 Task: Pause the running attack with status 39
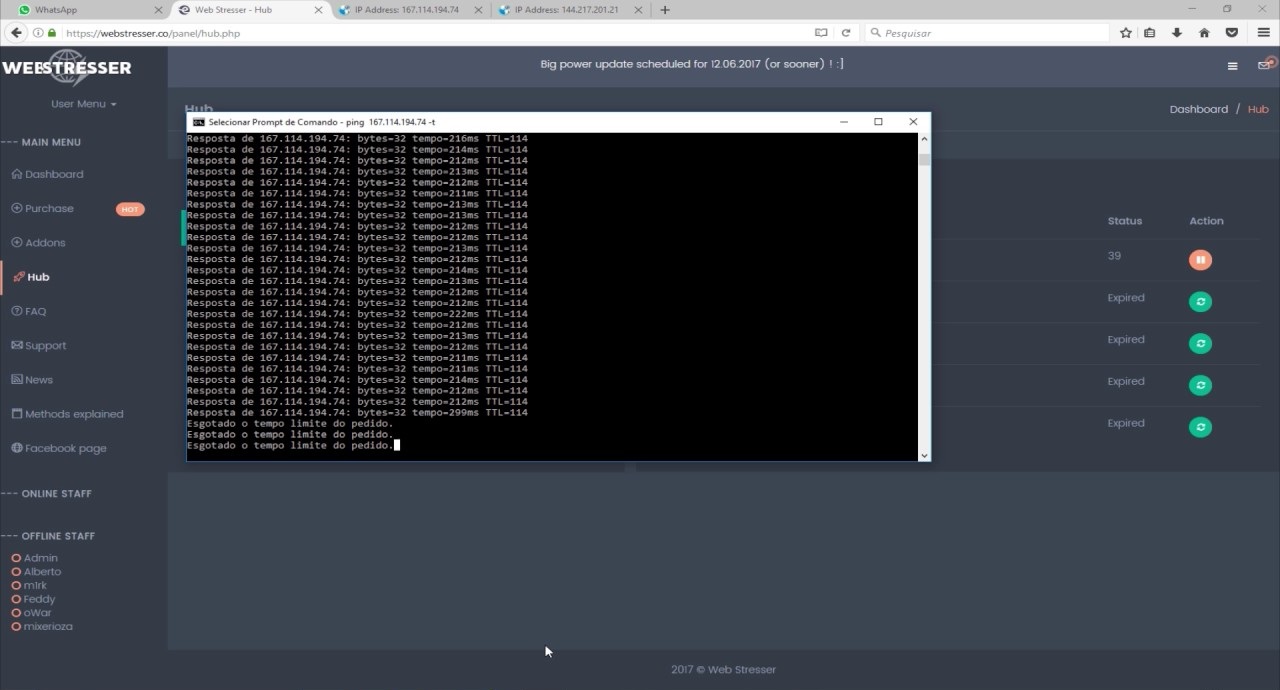click(1200, 260)
